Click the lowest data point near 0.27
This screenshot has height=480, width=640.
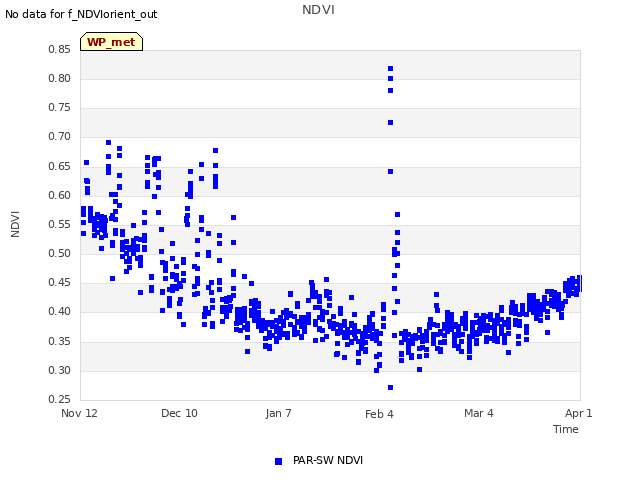391,387
